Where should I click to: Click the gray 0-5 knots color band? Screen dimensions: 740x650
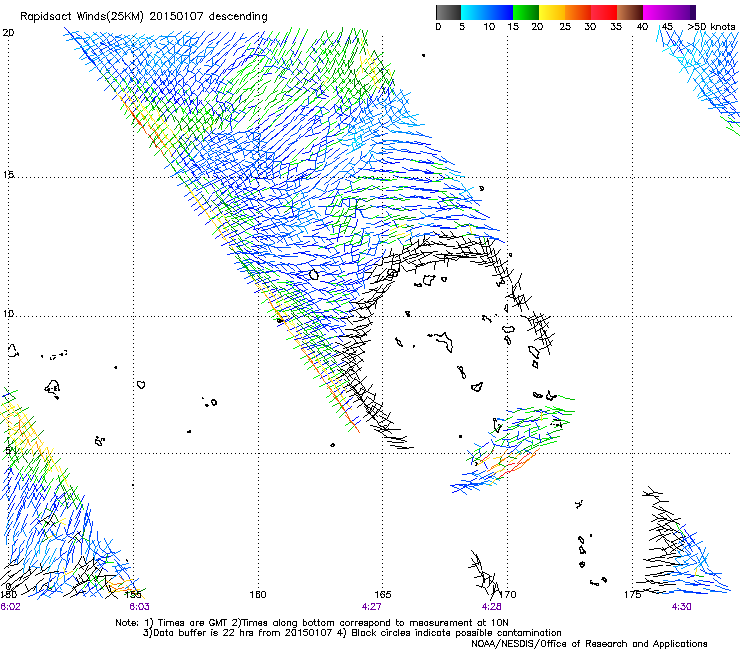448,12
